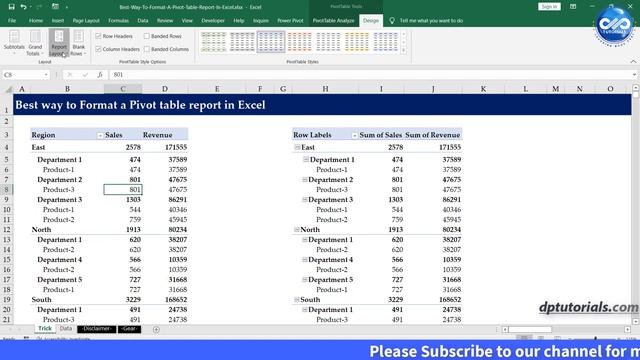Viewport: 640px width, 360px height.
Task: Enable the Banded Columns checkbox
Action: (147, 49)
